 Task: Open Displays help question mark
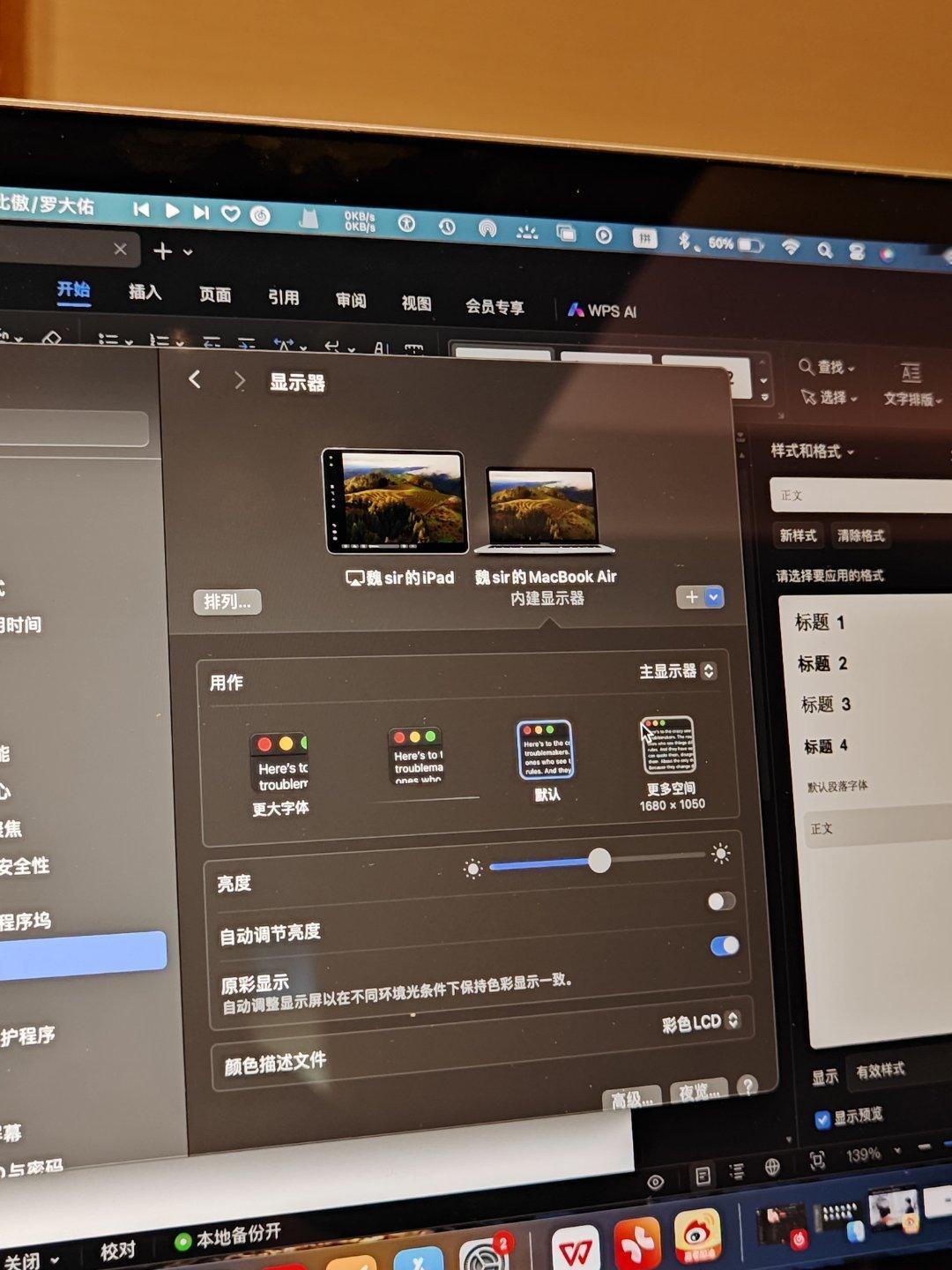tap(747, 1086)
